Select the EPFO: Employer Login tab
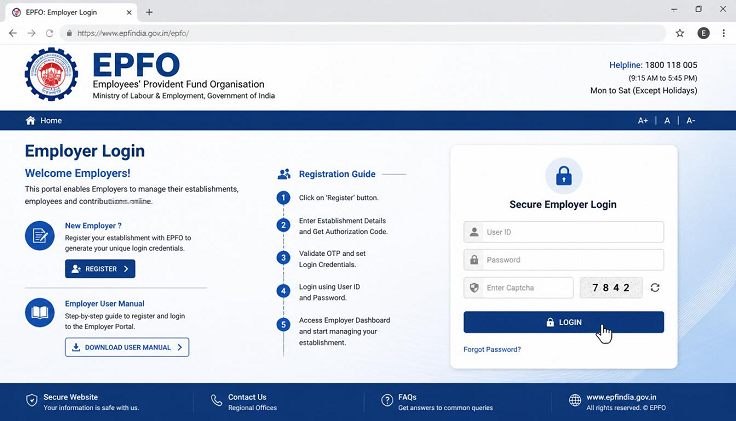Screen dimensions: 736x421 tap(71, 13)
